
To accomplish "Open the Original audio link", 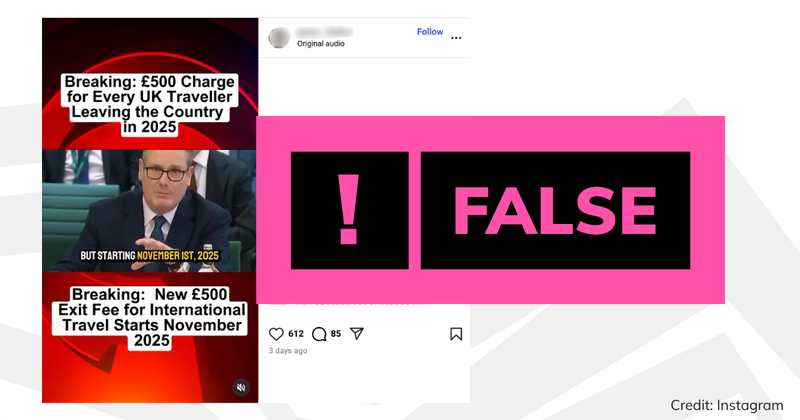I will (321, 44).
